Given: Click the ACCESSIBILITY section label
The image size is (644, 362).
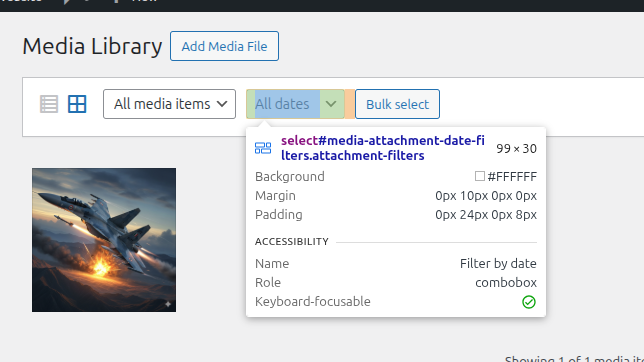Looking at the screenshot, I should 292,242.
